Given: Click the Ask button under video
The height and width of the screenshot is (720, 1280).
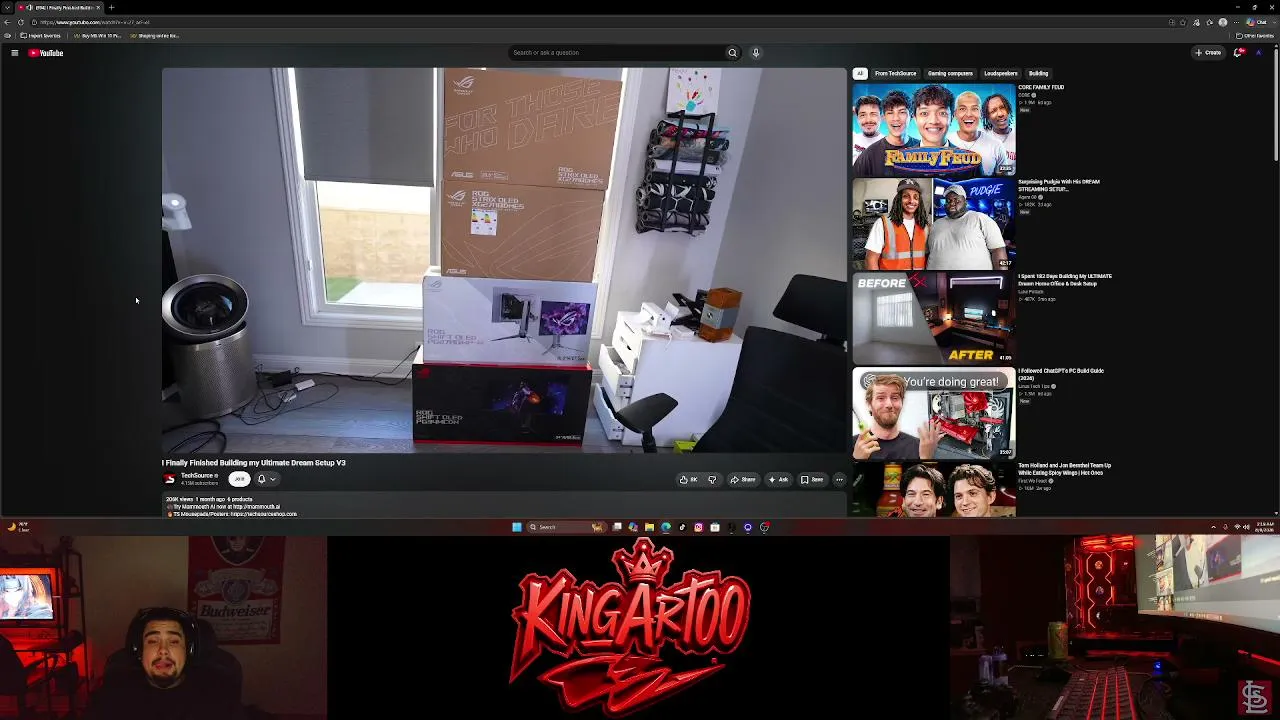Looking at the screenshot, I should 778,479.
